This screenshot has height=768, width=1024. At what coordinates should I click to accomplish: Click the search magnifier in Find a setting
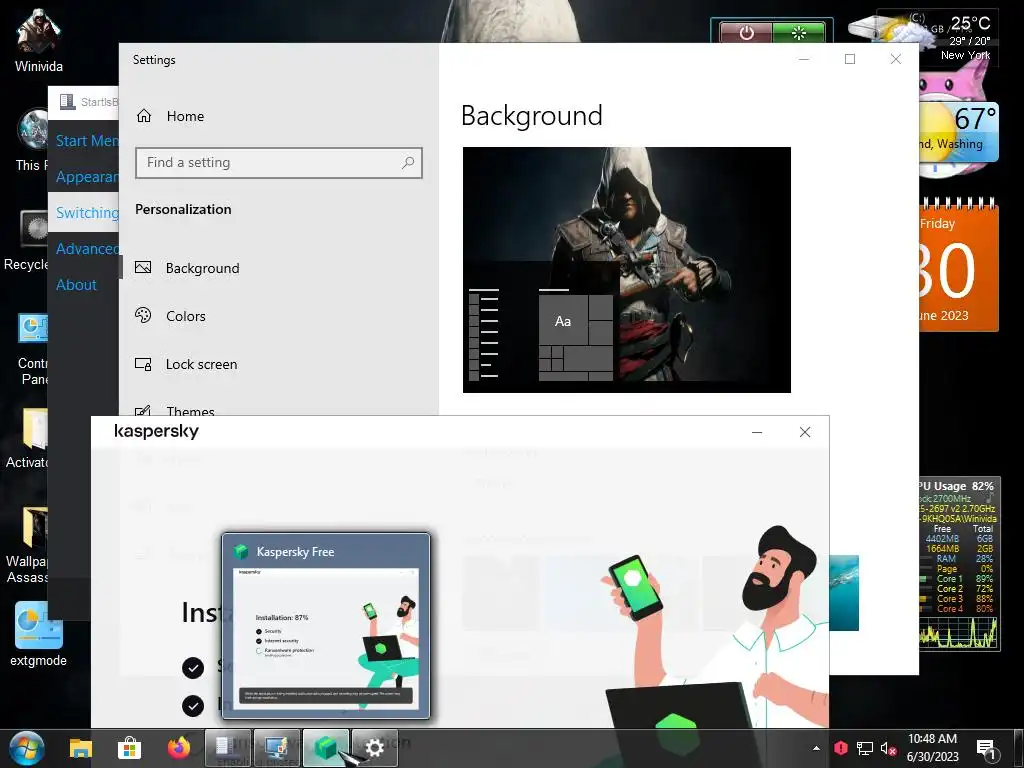[408, 163]
